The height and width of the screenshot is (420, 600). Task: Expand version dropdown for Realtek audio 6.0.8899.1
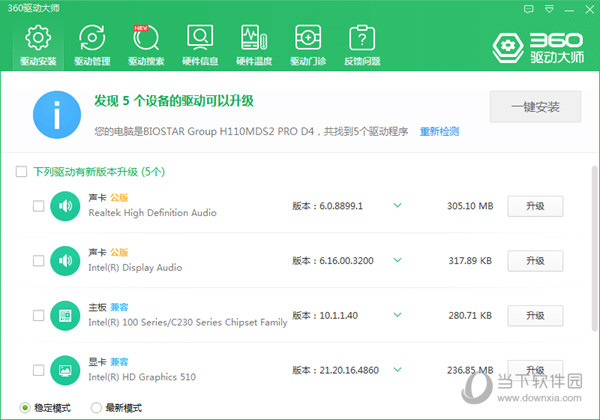397,206
